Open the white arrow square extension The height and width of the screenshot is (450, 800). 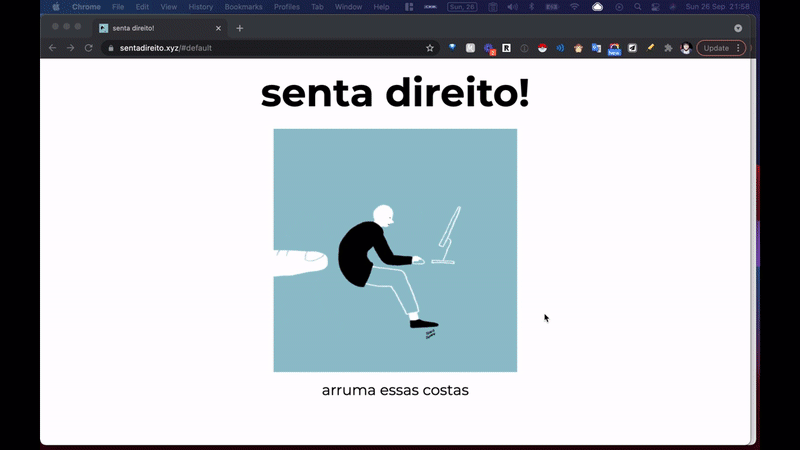pyautogui.click(x=632, y=48)
